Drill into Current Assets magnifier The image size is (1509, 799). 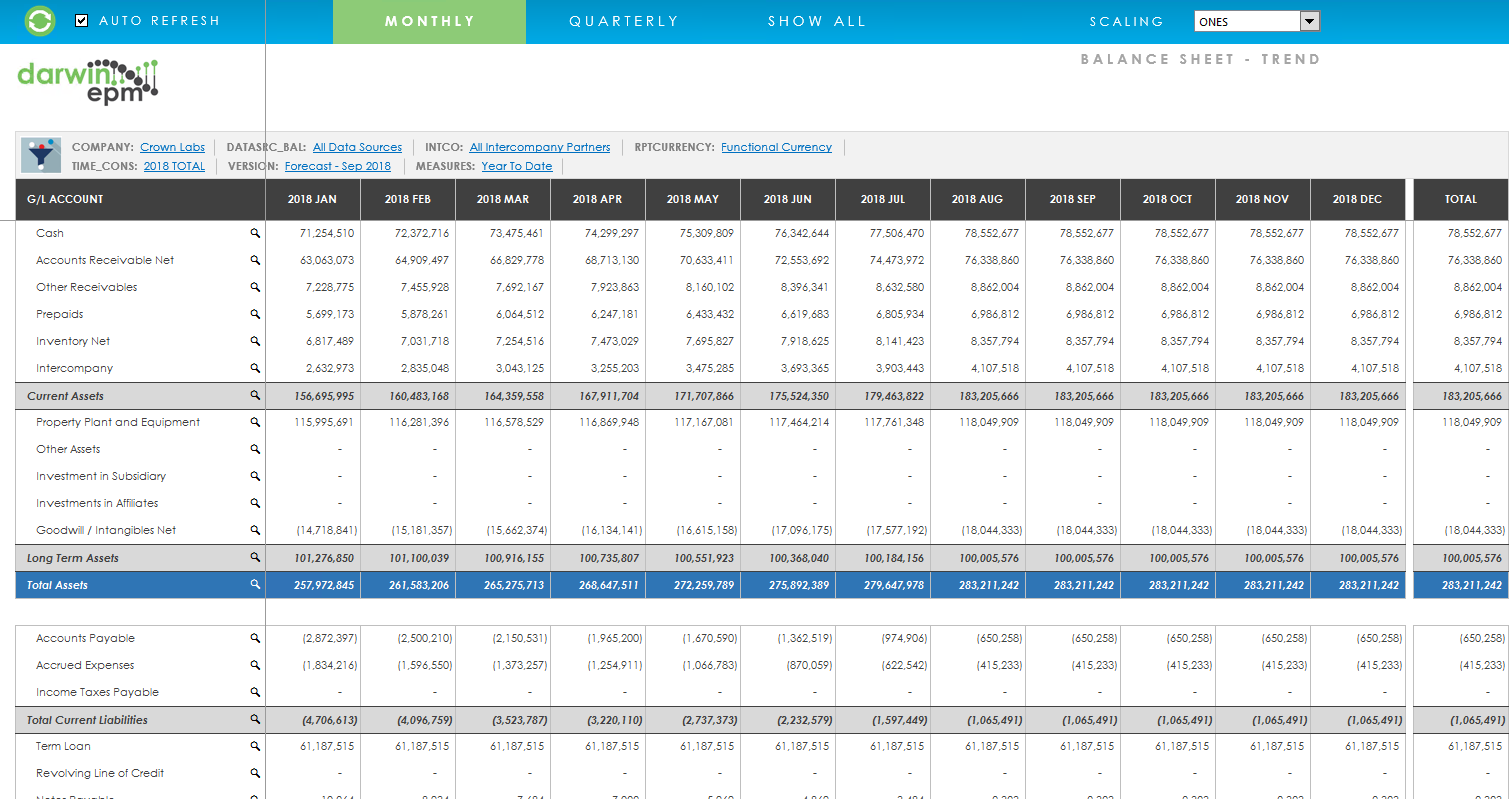point(255,396)
